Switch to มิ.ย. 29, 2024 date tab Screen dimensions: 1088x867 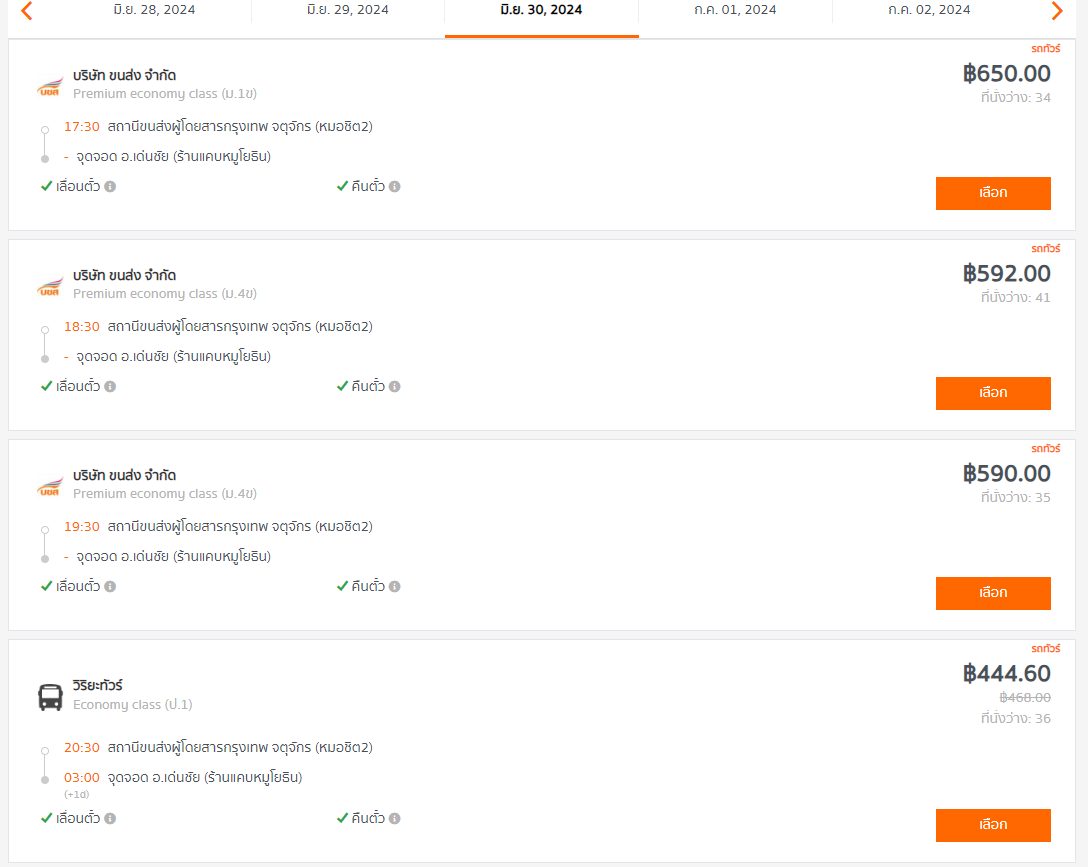click(x=348, y=10)
